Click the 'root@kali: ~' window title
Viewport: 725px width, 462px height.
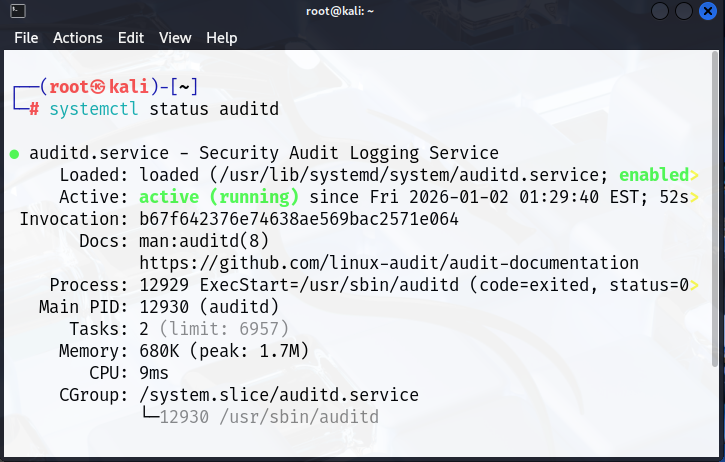coord(340,11)
